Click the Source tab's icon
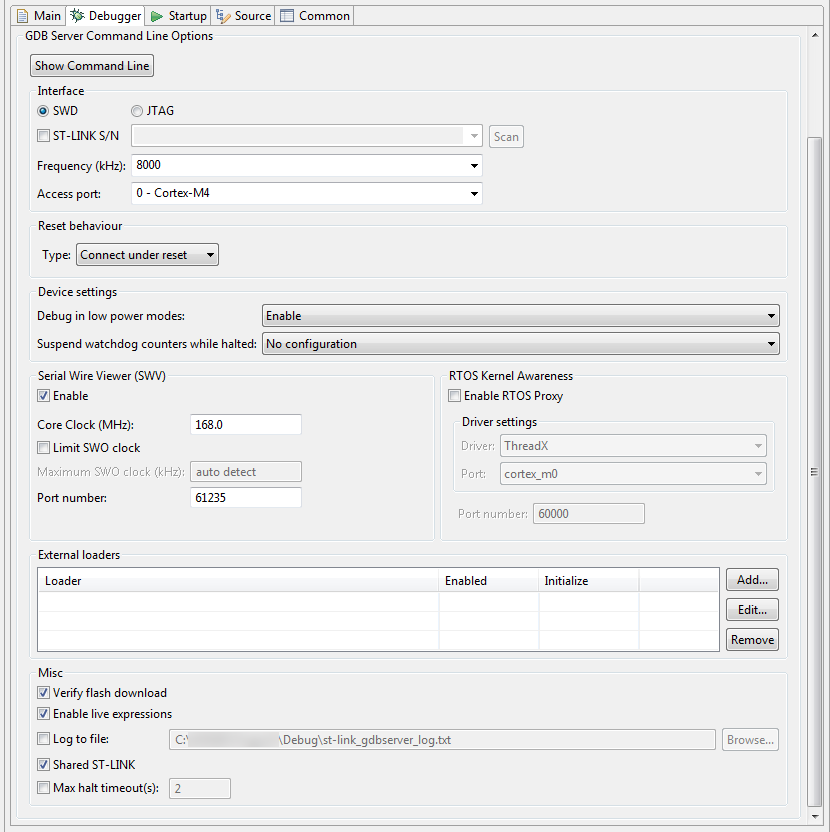This screenshot has height=832, width=830. point(222,15)
